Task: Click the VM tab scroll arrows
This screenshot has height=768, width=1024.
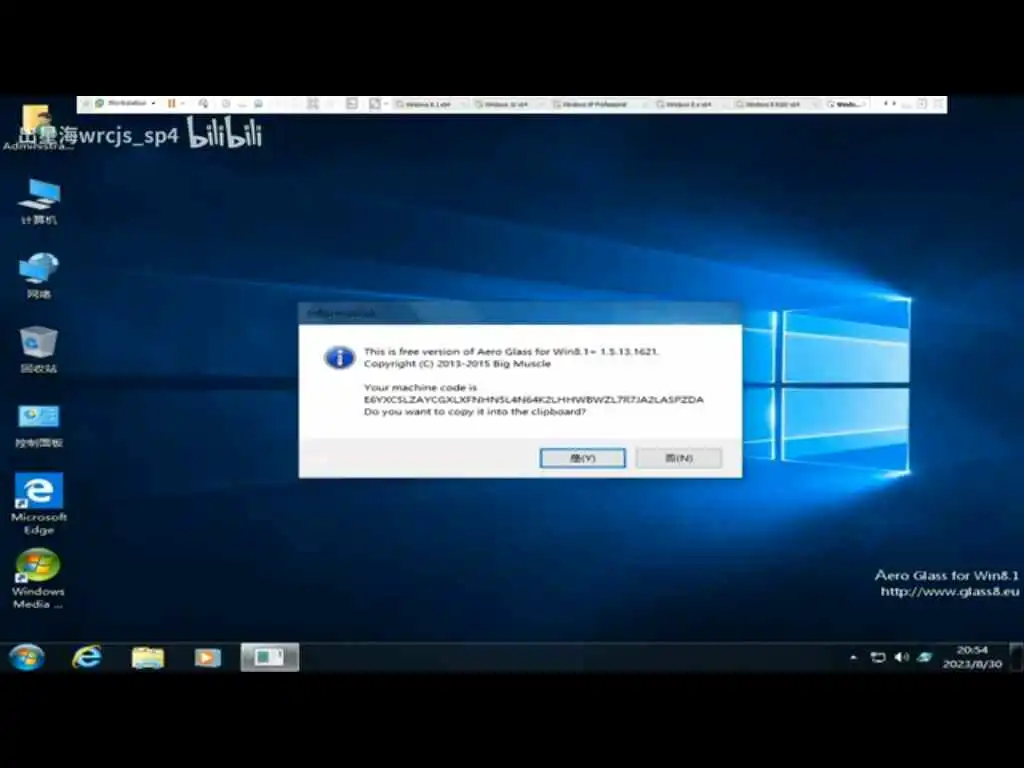Action: pos(889,103)
